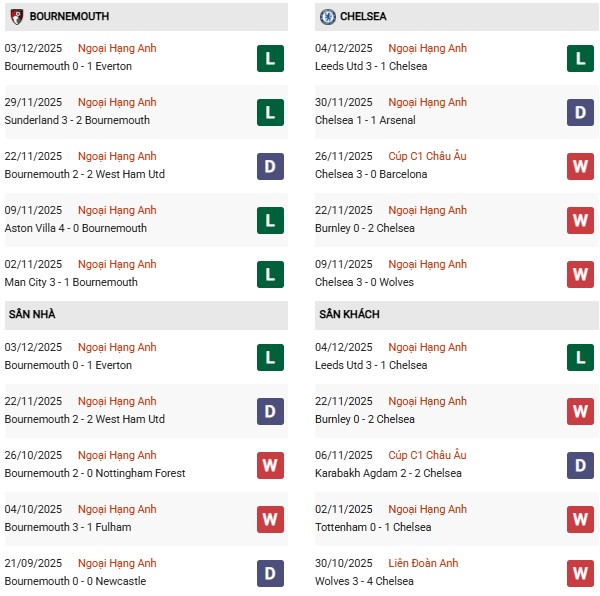
Task: Click the W badge for Wolves 3-4 Chelsea
Action: pyautogui.click(x=581, y=573)
